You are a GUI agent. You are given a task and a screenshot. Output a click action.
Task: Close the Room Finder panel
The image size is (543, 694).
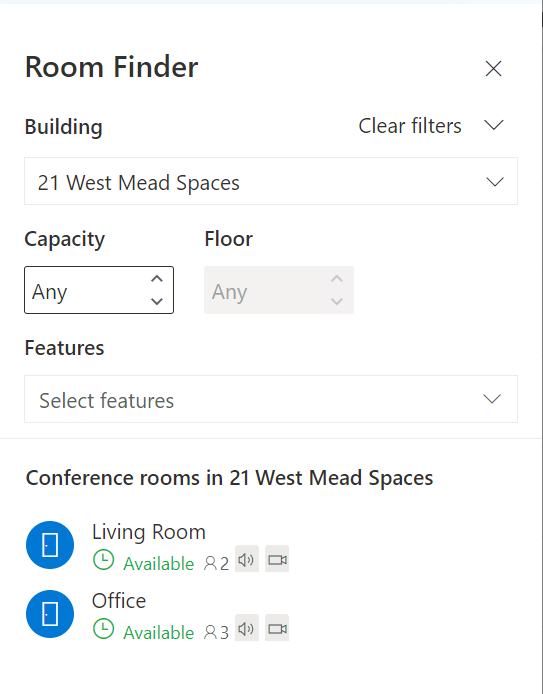pos(493,69)
